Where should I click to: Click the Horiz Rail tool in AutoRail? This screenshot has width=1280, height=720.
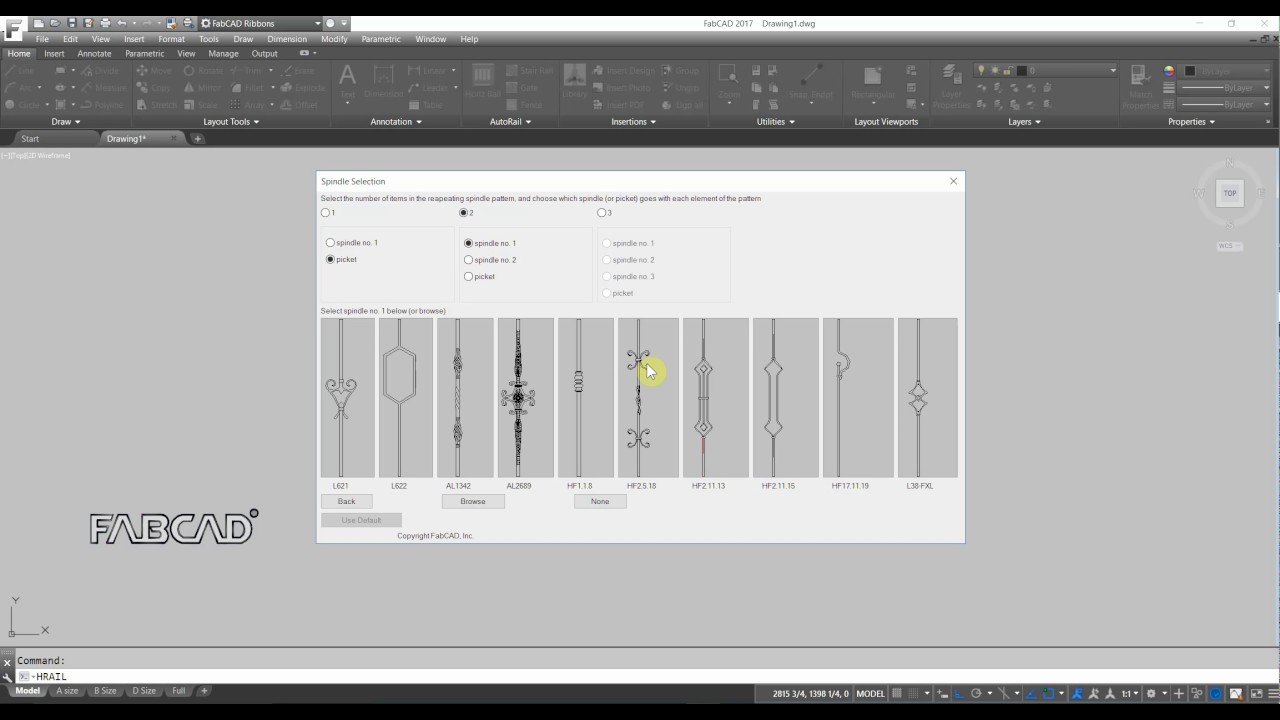pos(483,82)
